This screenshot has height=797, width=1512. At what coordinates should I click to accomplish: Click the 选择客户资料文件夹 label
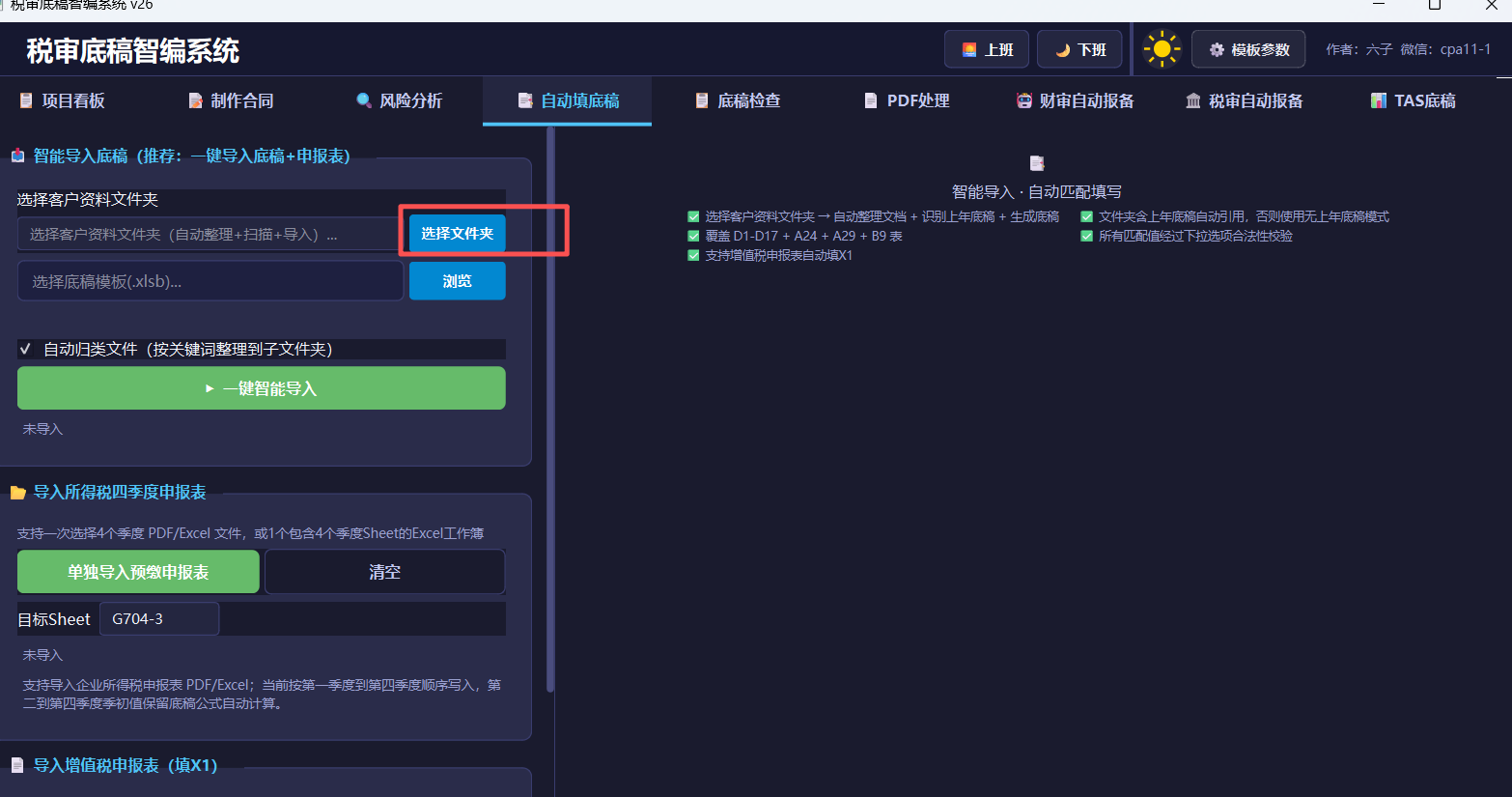point(88,199)
